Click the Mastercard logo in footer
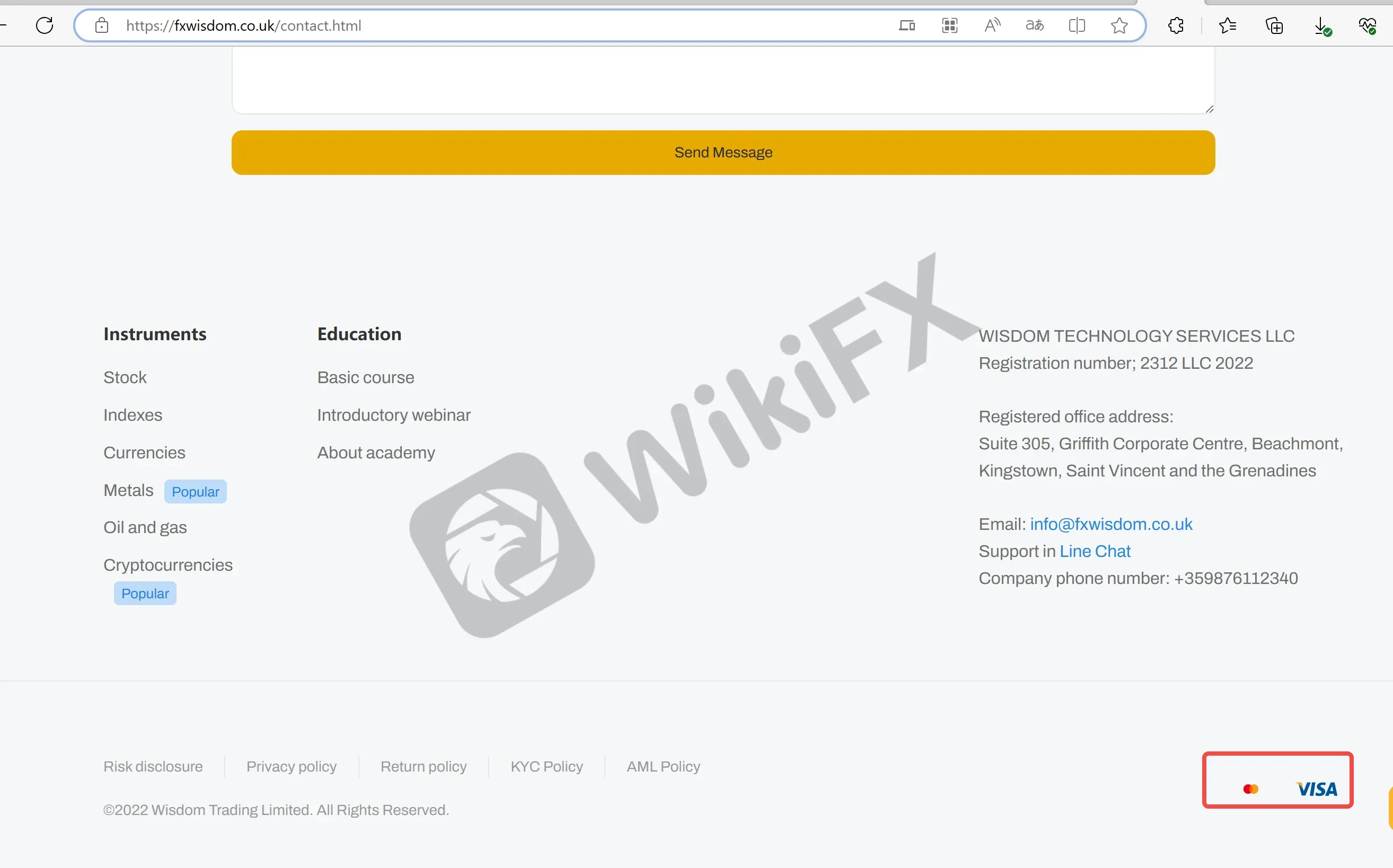The image size is (1393, 868). [x=1250, y=789]
